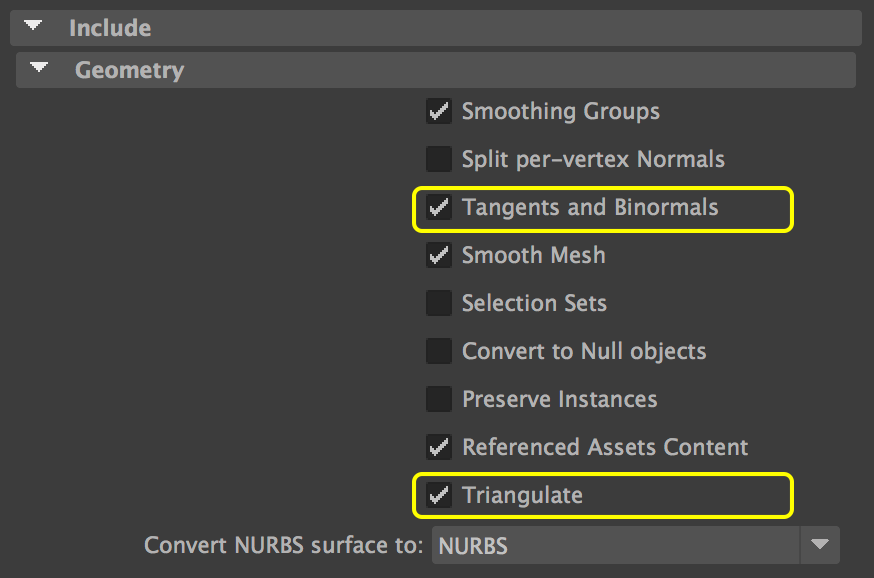Collapse the Include section arrow
The width and height of the screenshot is (874, 578).
pos(33,26)
